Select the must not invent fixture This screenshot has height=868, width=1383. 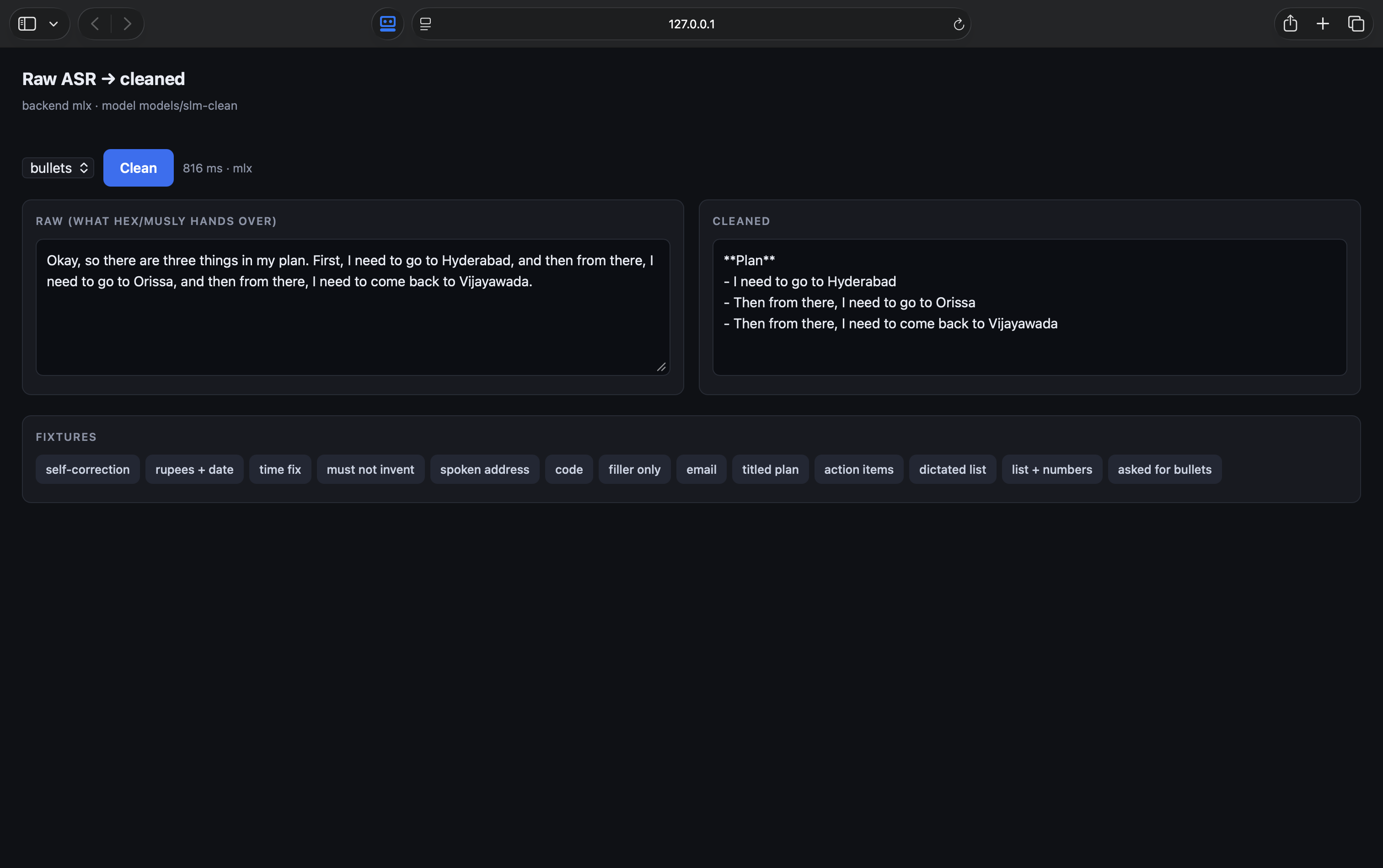370,469
